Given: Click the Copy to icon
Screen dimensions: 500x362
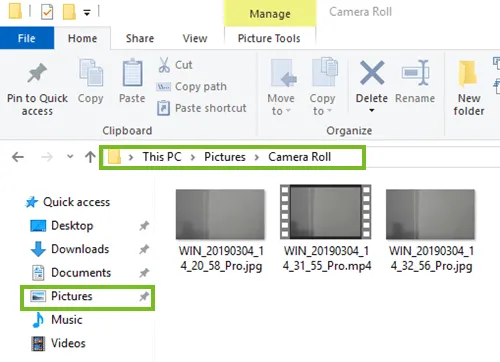Looking at the screenshot, I should [x=325, y=72].
